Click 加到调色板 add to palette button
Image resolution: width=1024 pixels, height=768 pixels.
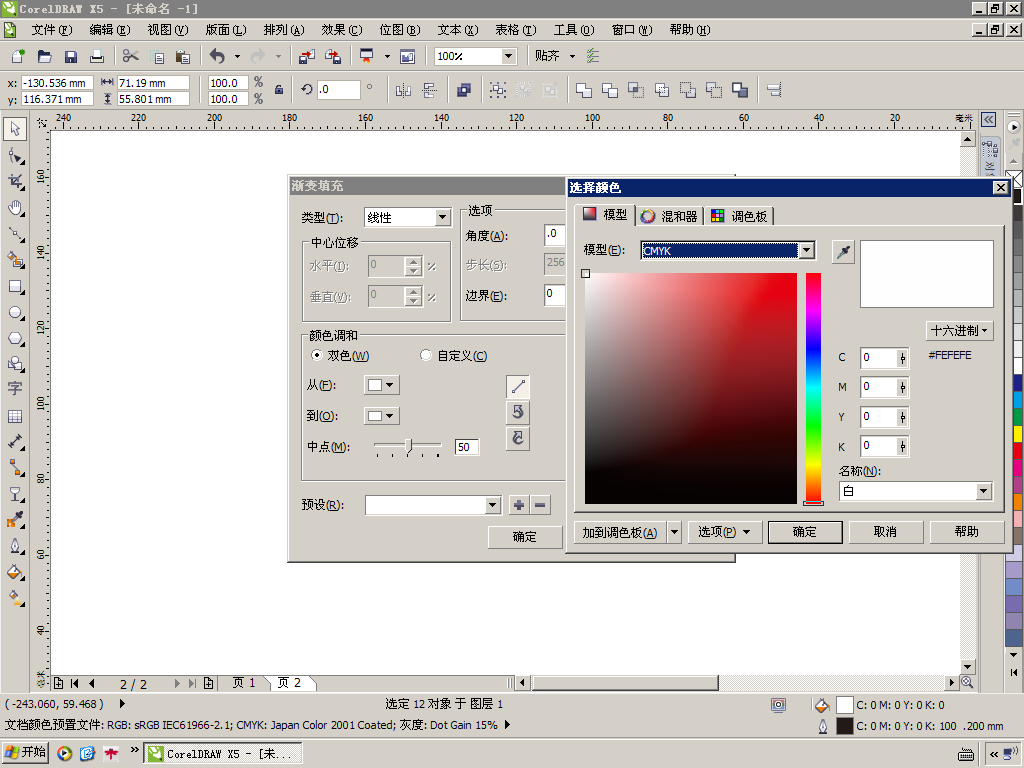[619, 532]
